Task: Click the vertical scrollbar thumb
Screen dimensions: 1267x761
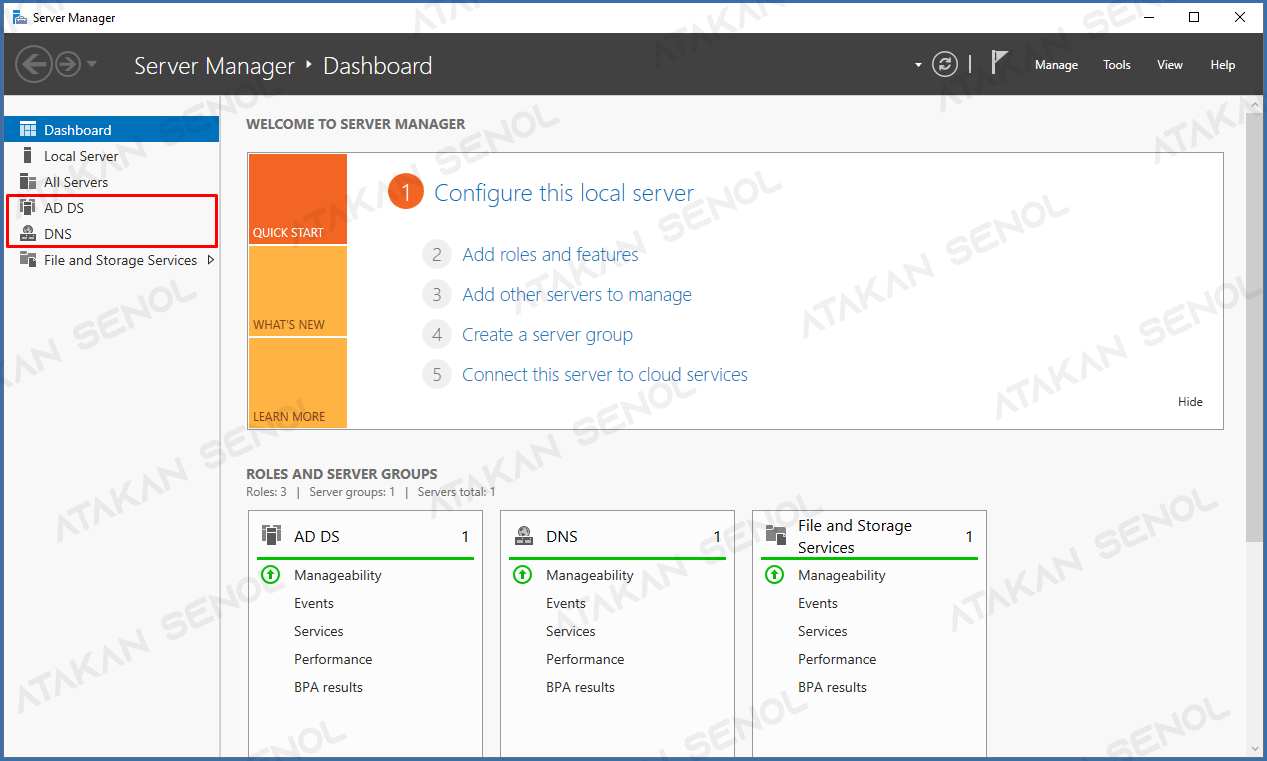Action: pos(1254,328)
